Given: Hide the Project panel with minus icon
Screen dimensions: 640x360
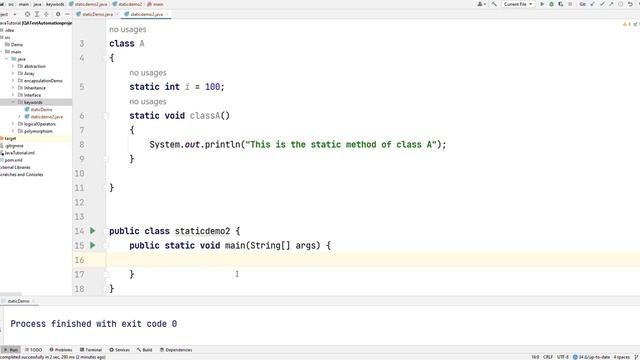Looking at the screenshot, I should tap(67, 14).
